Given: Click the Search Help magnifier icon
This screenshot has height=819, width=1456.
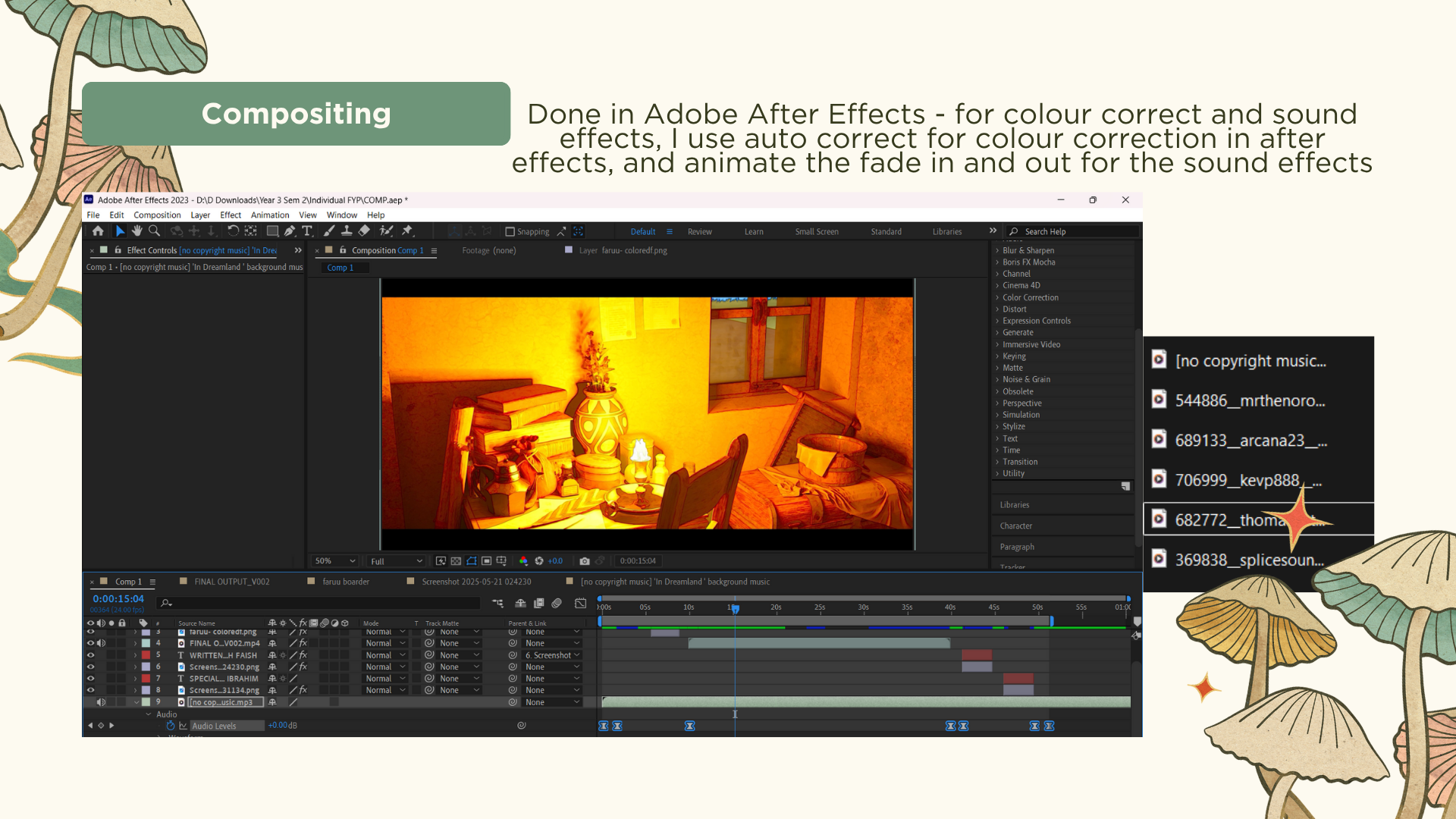Looking at the screenshot, I should point(1014,232).
